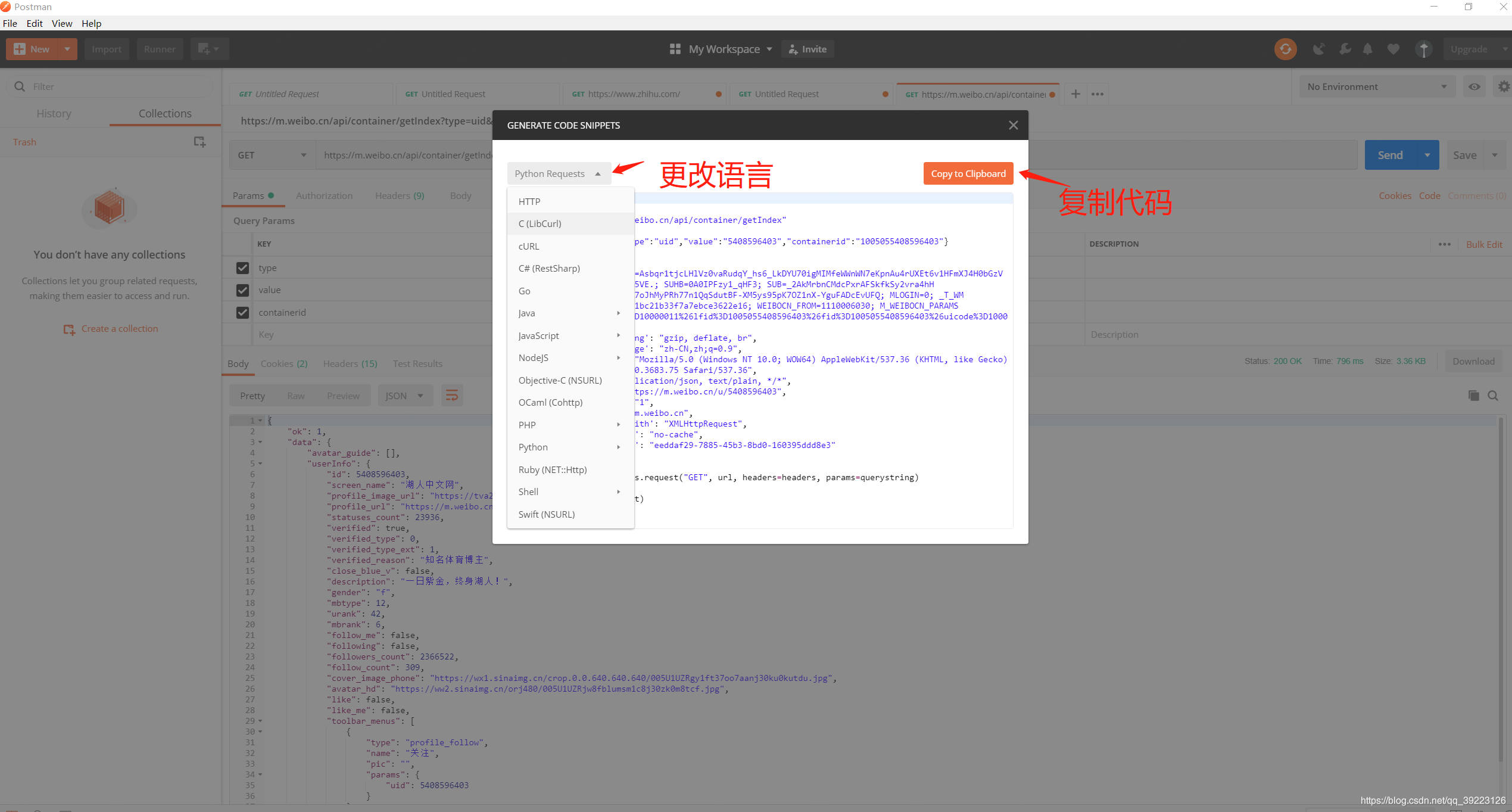Open the No Environment dropdown
The height and width of the screenshot is (812, 1512).
tap(1377, 86)
